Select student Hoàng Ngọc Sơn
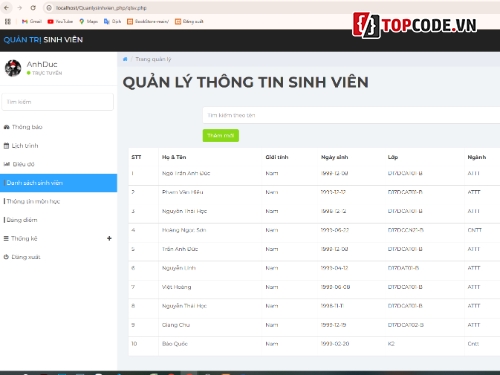Screen dimensions: 500x375 tap(184, 230)
